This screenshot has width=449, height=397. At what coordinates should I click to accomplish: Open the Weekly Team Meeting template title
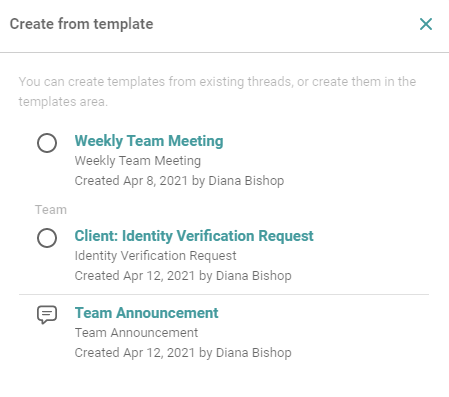(x=149, y=141)
